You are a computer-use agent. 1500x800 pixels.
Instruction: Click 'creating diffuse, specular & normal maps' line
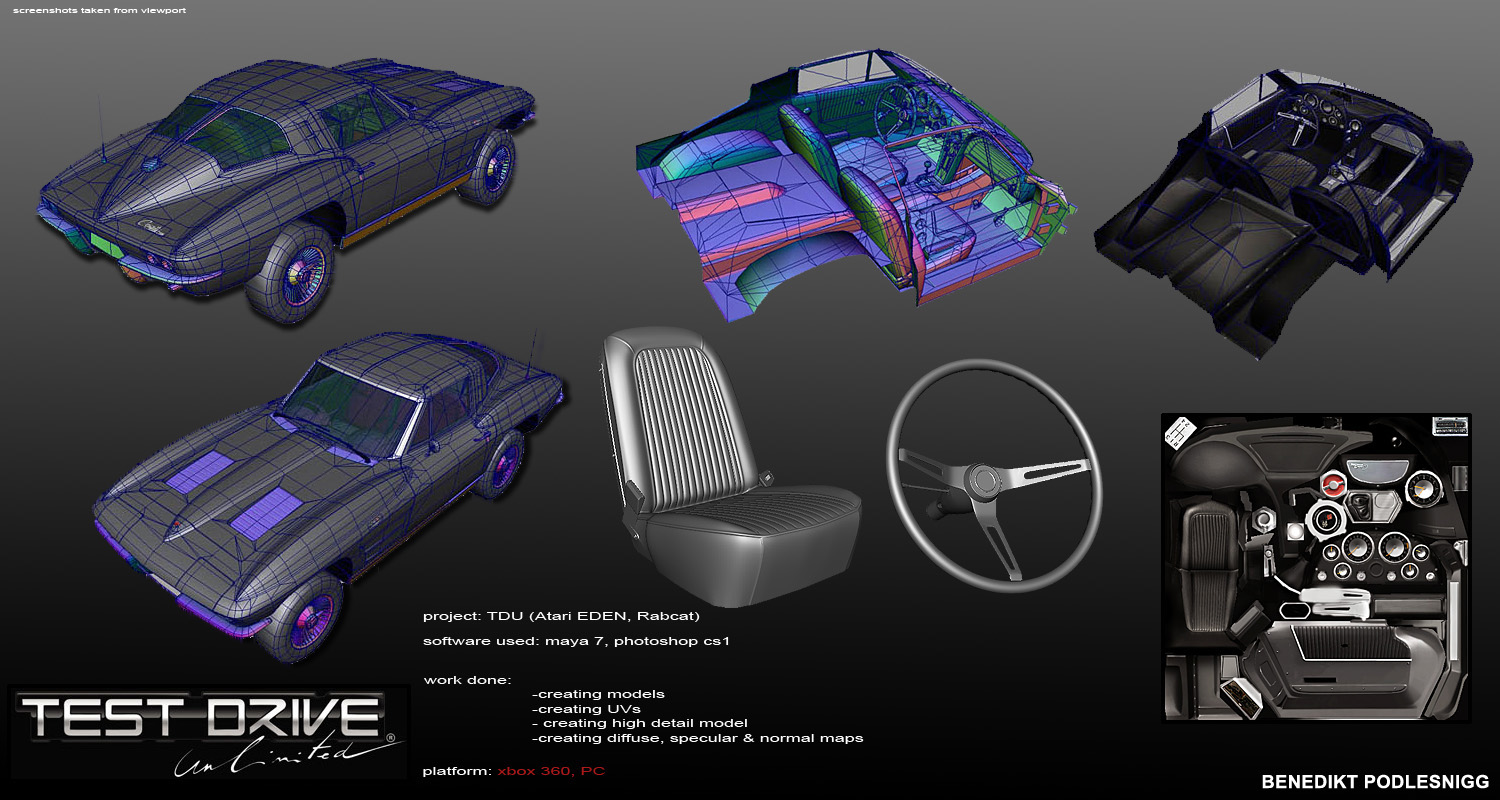pyautogui.click(x=698, y=738)
